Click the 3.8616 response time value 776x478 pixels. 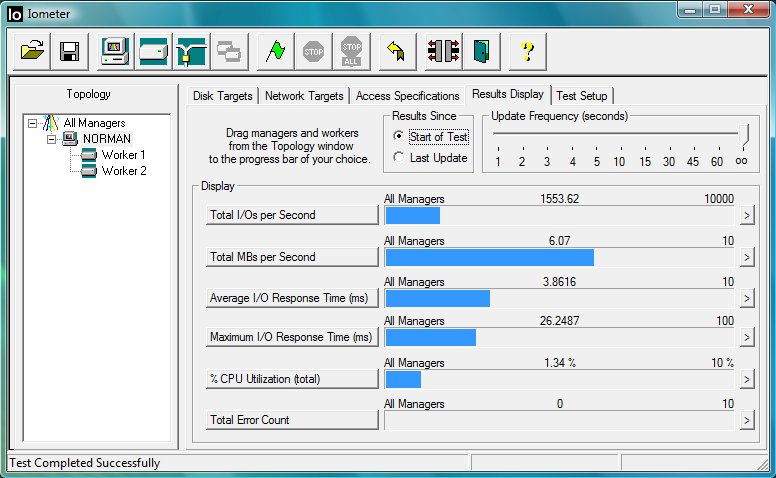[x=559, y=282]
